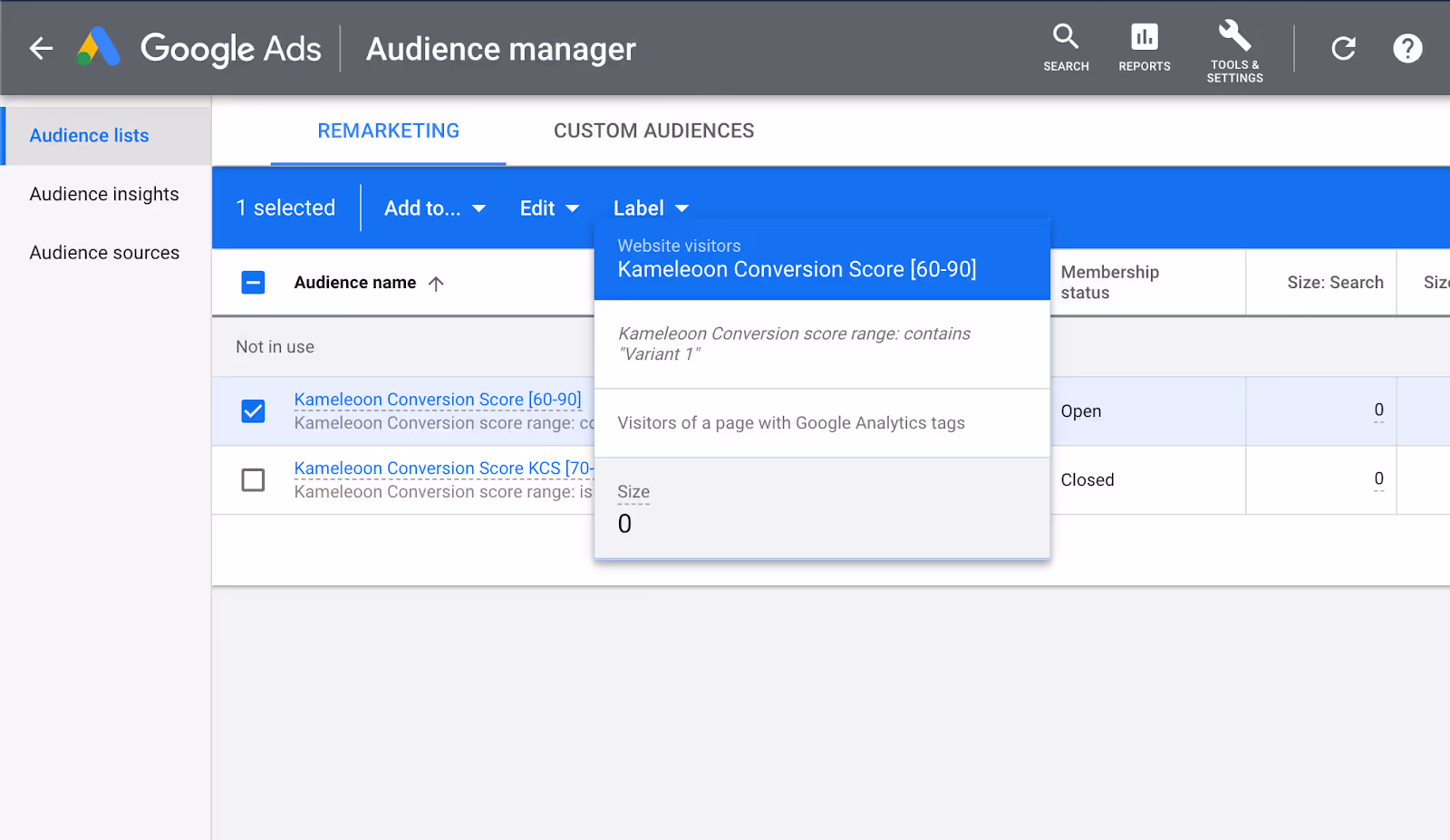Open the Help menu
Screen dimensions: 1450x840
[x=1406, y=48]
